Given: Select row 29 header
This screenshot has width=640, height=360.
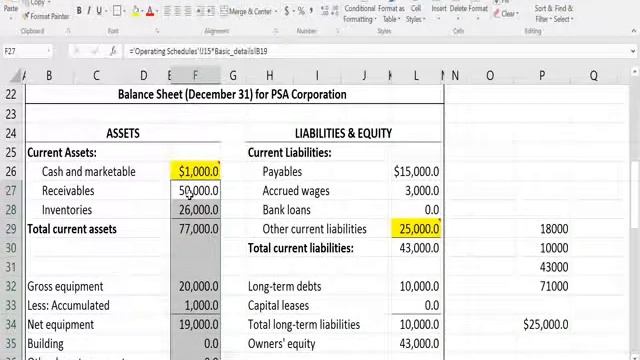Looking at the screenshot, I should tap(11, 229).
